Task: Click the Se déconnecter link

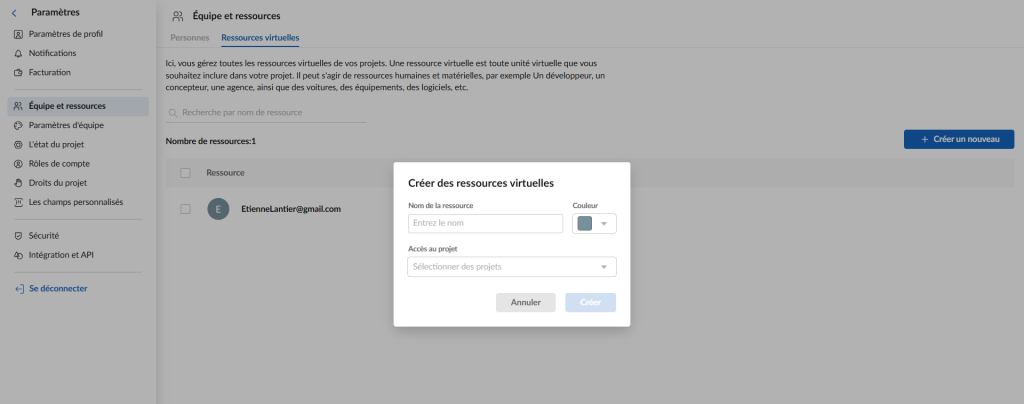Action: 58,288
